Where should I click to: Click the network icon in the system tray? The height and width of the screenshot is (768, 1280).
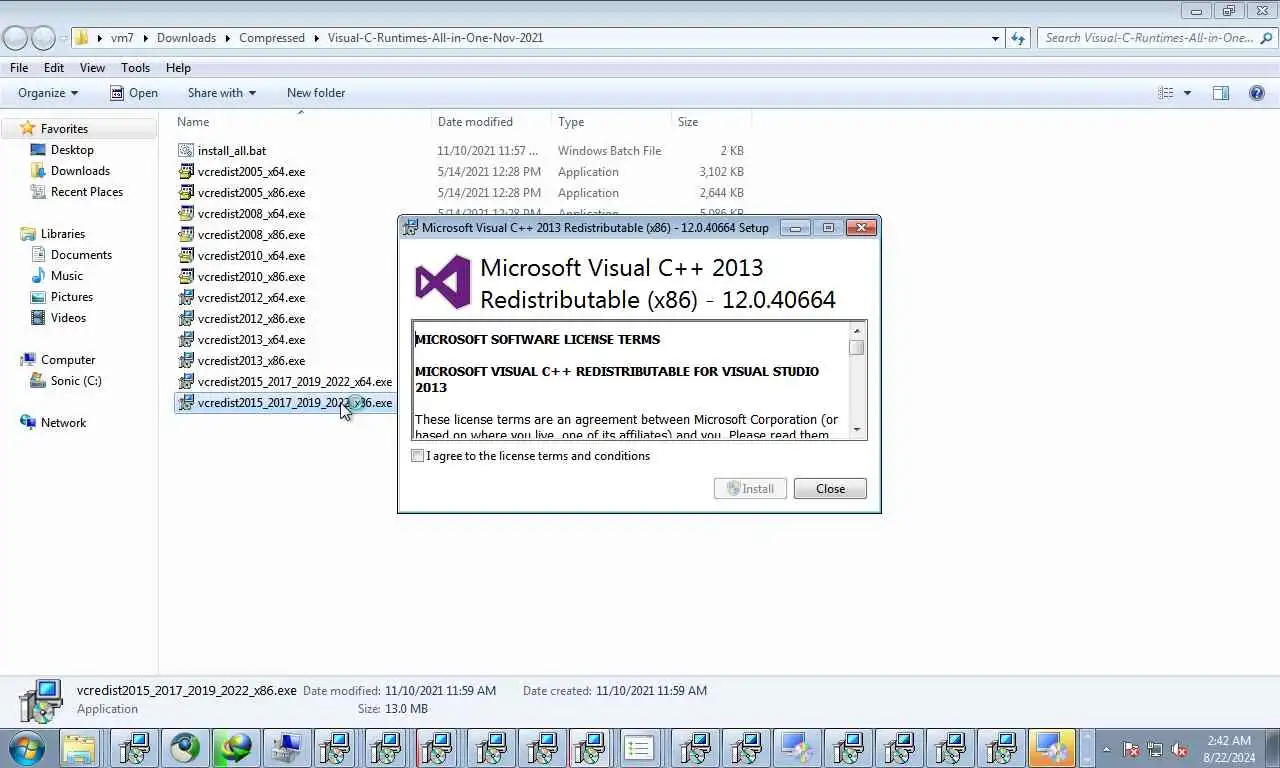1155,748
